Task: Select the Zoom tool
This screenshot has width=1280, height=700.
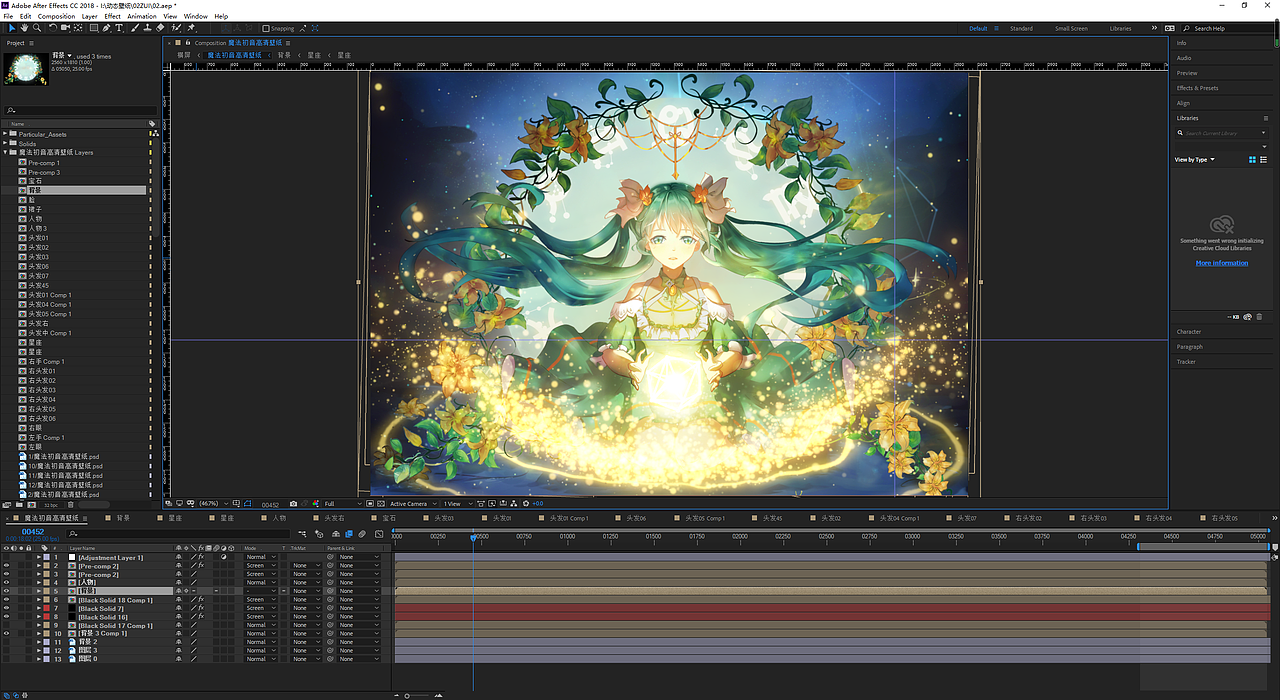Action: 36,28
